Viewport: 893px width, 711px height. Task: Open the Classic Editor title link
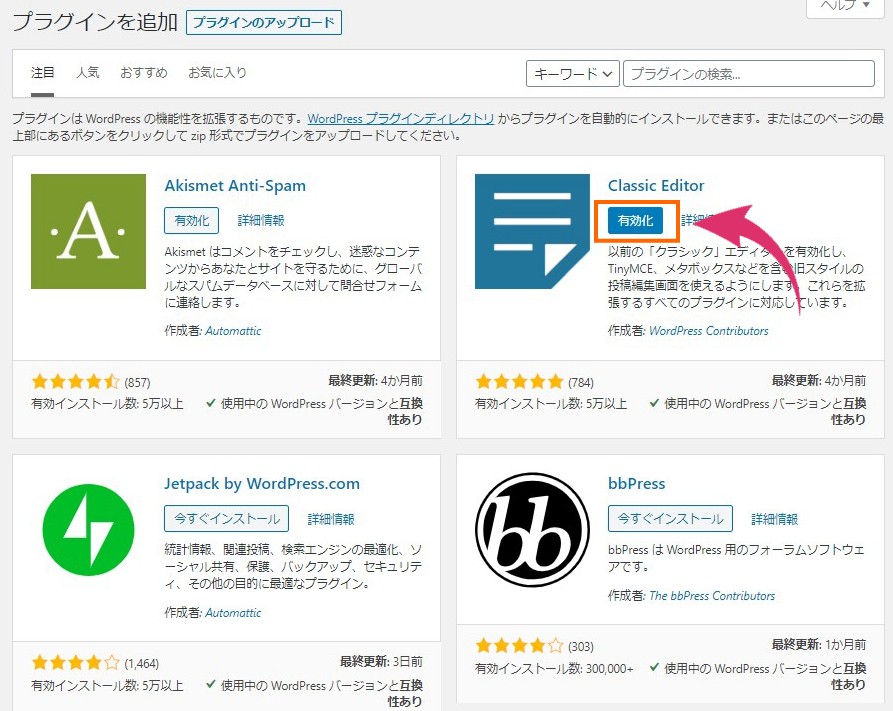[x=656, y=186]
